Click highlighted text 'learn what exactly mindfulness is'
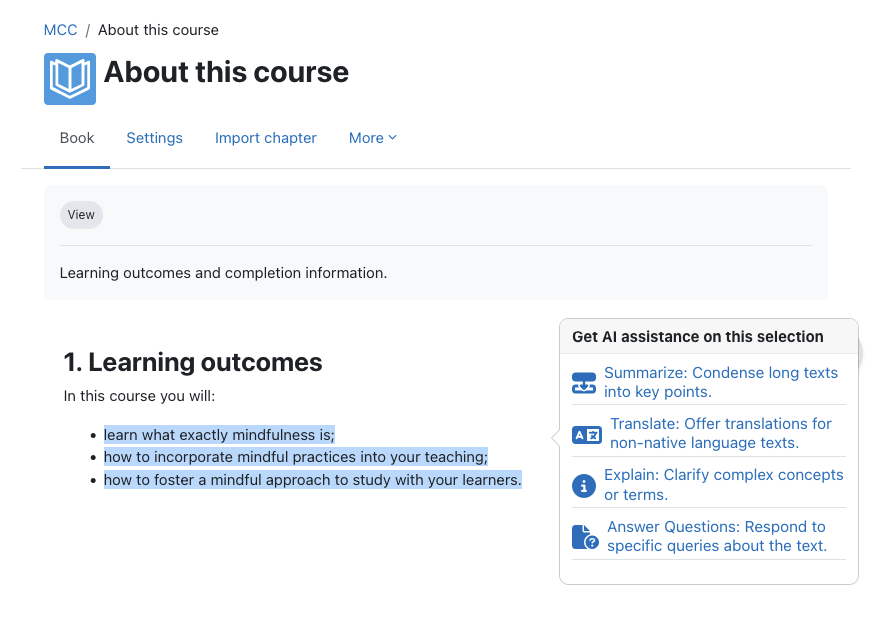 [x=219, y=435]
